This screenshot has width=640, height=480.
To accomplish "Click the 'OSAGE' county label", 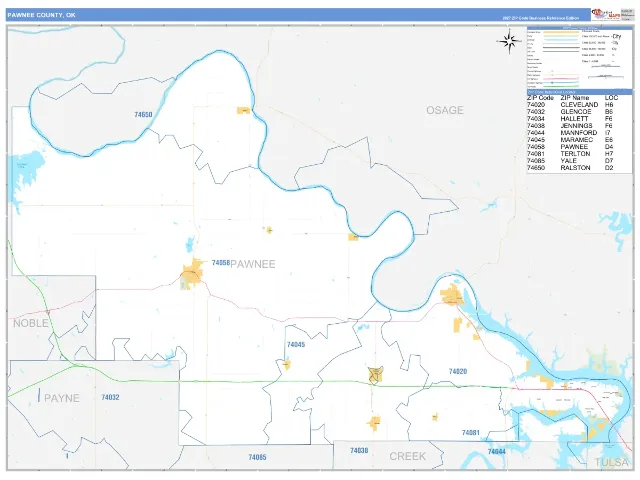I will (x=445, y=110).
